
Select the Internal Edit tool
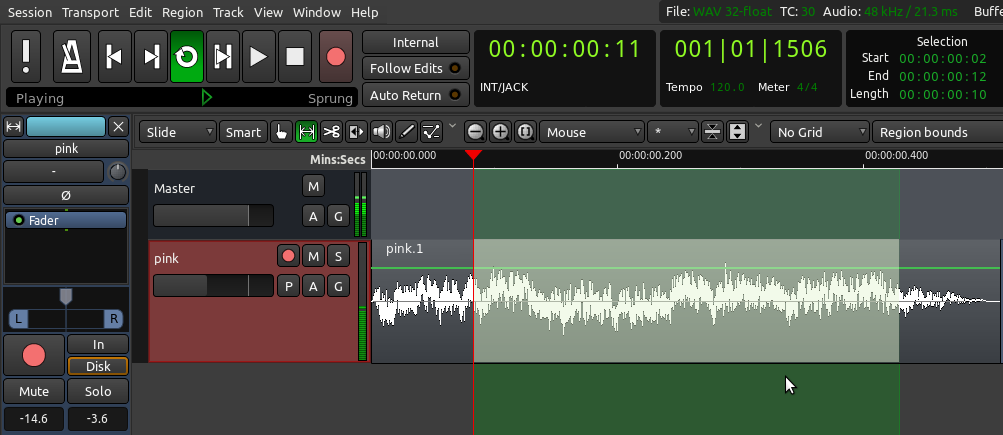coord(431,132)
